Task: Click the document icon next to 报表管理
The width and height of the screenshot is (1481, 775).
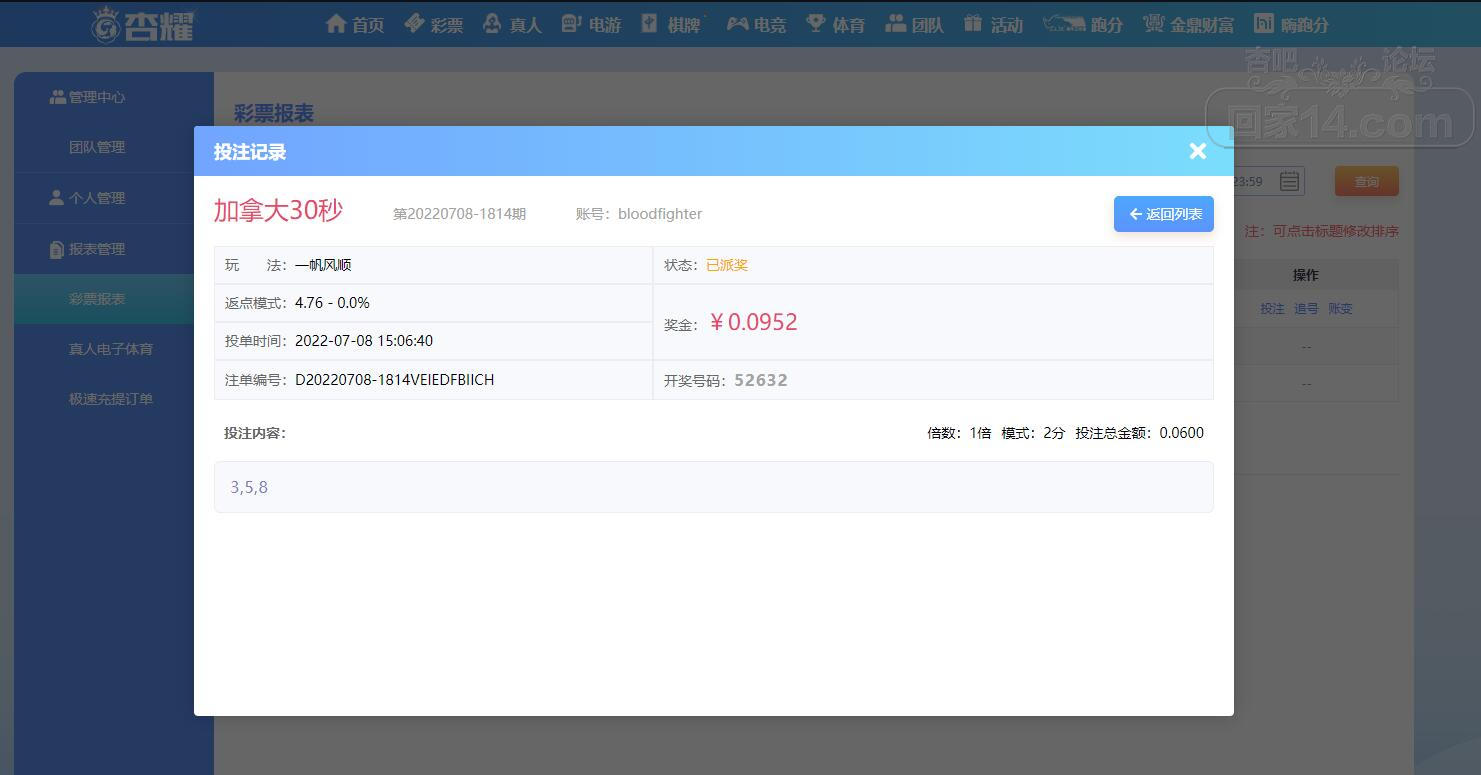Action: pyautogui.click(x=56, y=249)
